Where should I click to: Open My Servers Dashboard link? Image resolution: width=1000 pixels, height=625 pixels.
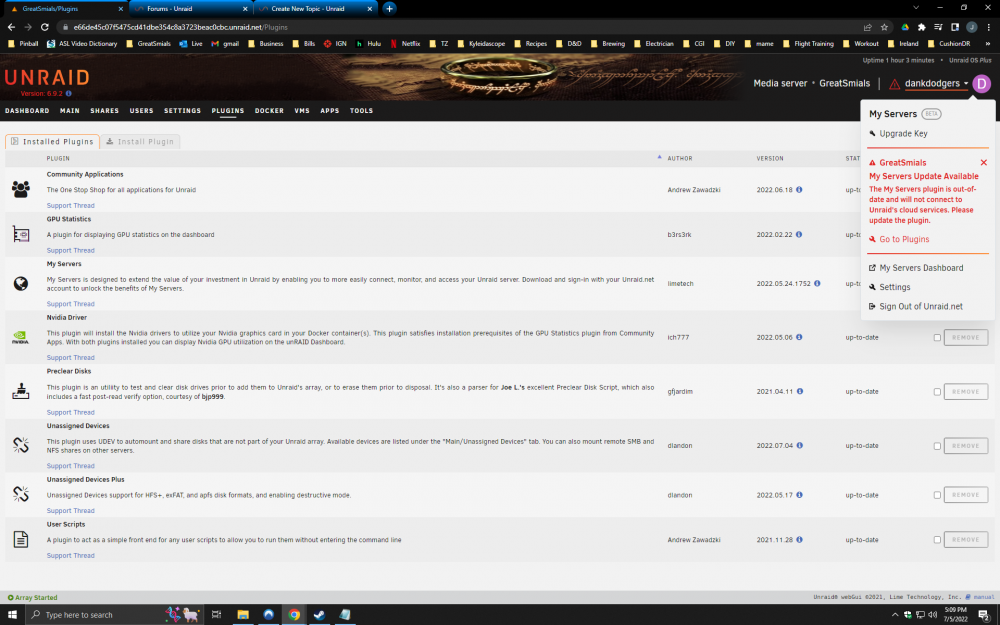coord(921,268)
